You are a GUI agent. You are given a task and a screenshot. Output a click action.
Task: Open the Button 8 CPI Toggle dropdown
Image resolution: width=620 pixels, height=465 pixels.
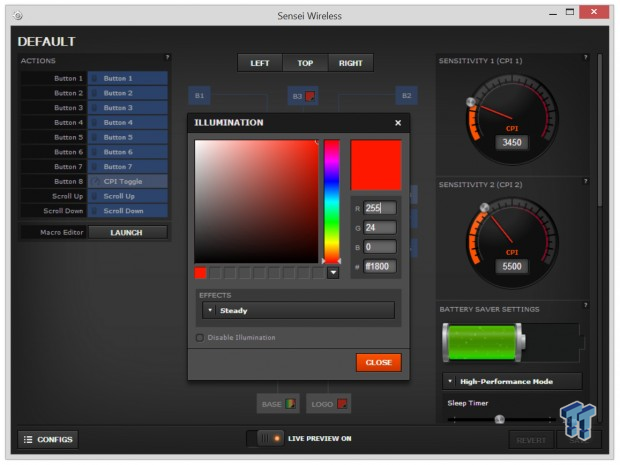tap(128, 181)
